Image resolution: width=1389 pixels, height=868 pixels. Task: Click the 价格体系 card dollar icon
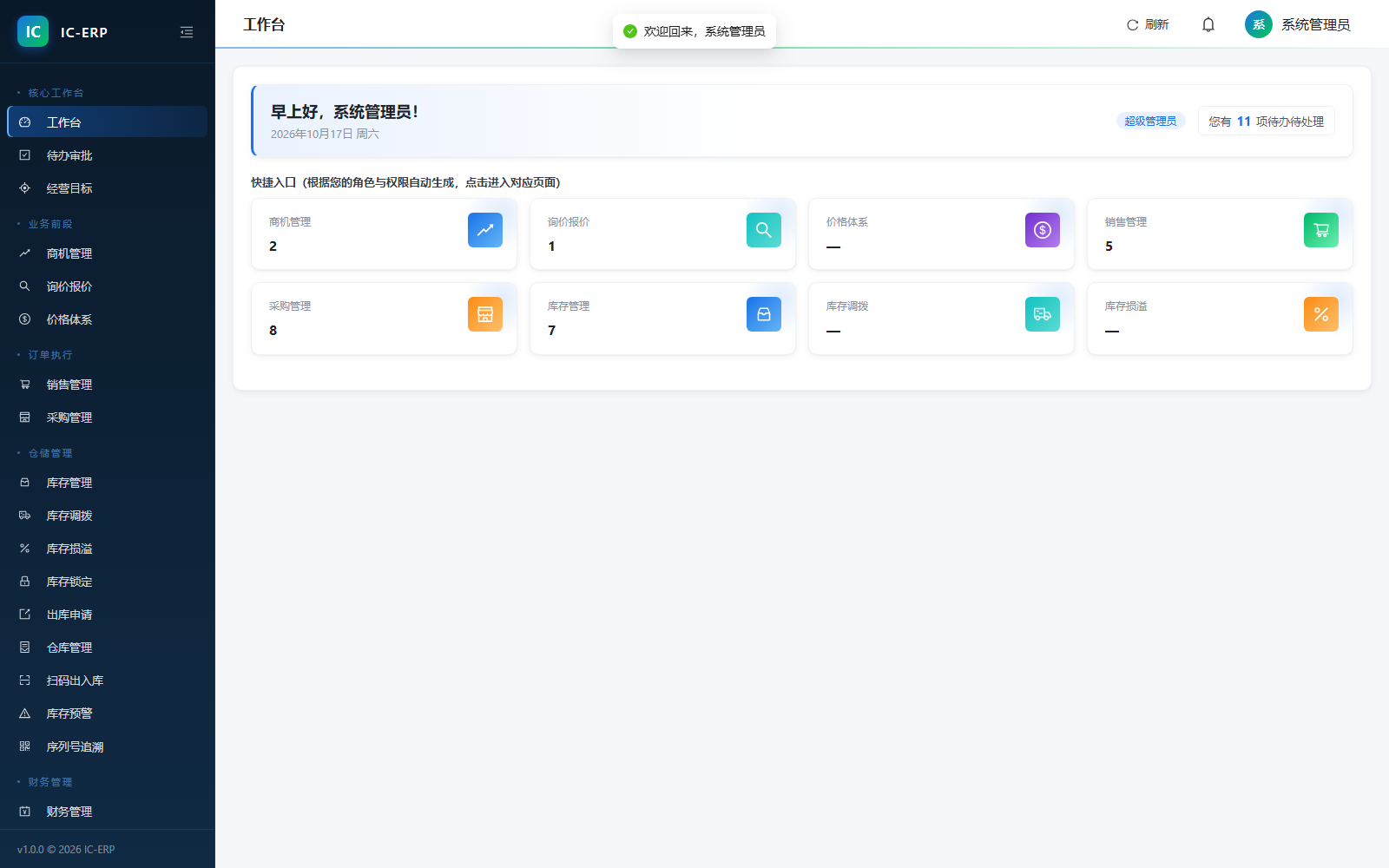[x=1043, y=230]
